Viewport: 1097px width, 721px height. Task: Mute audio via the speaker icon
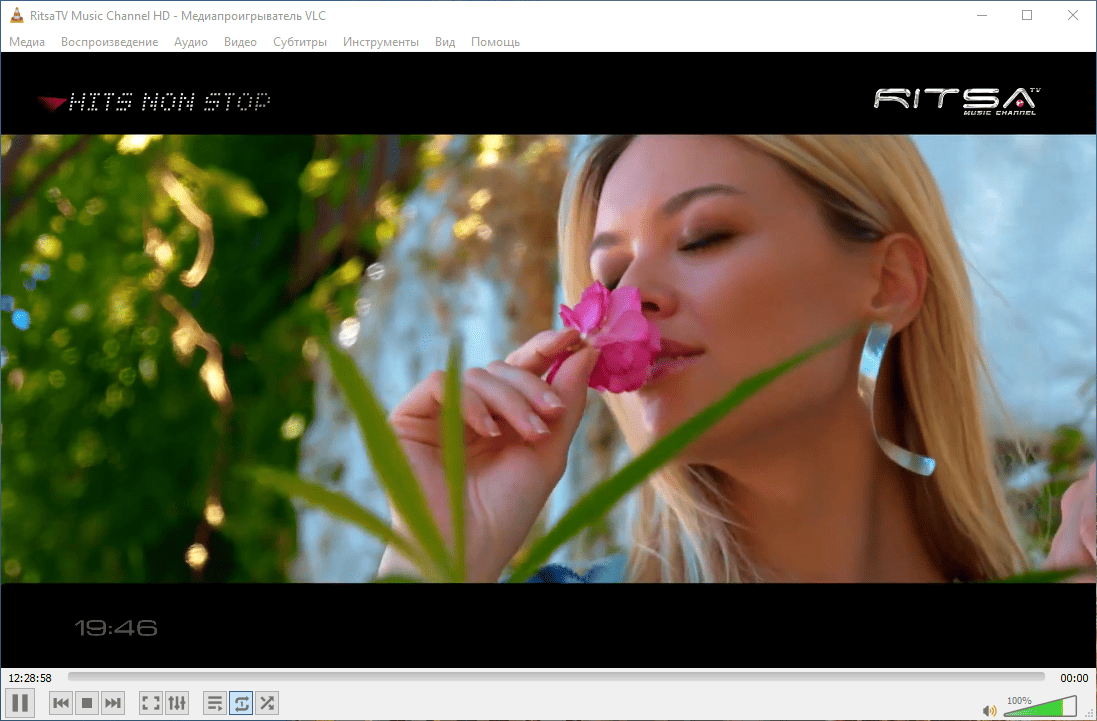pyautogui.click(x=989, y=711)
